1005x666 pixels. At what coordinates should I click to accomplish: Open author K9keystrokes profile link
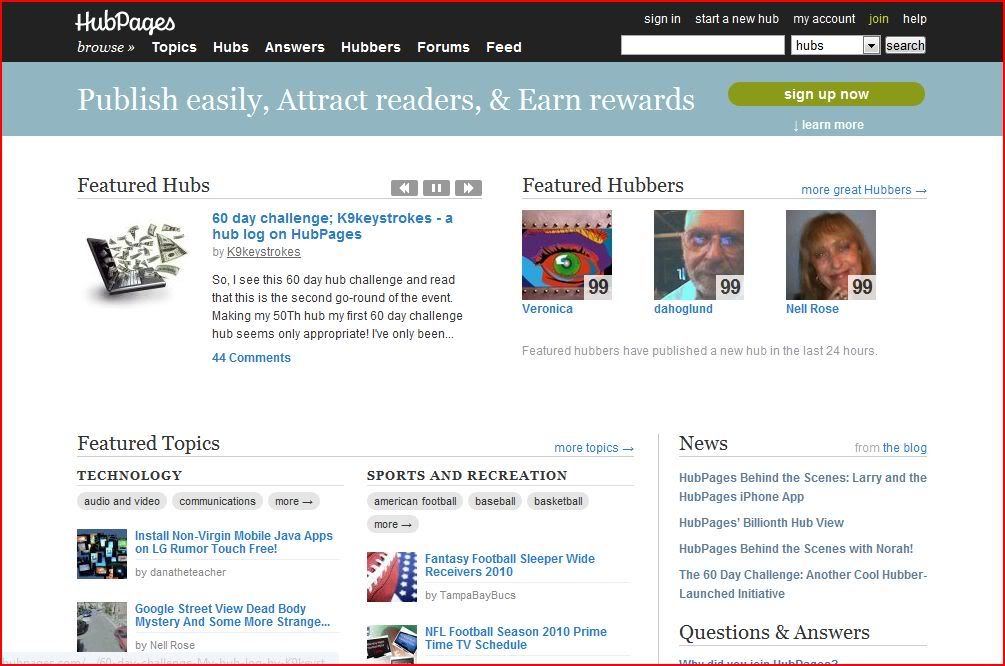tap(263, 252)
